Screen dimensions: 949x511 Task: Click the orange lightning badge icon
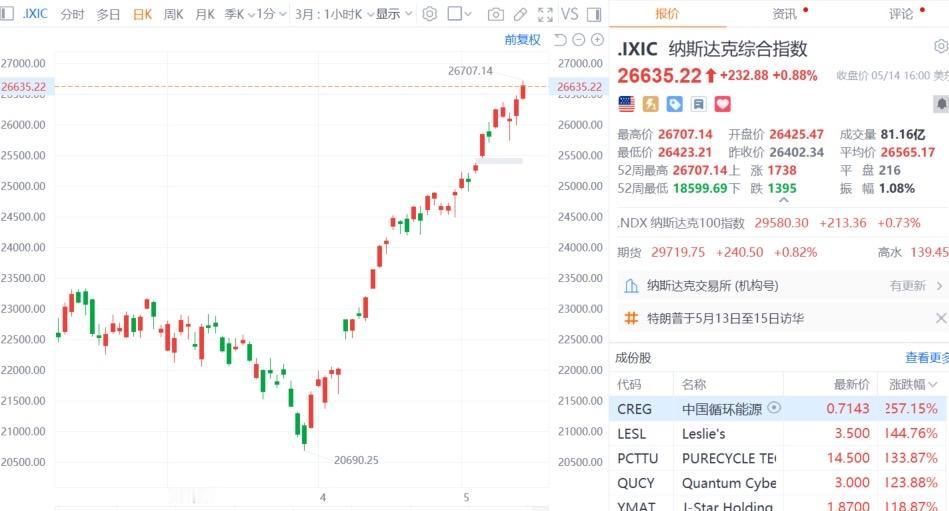(651, 104)
